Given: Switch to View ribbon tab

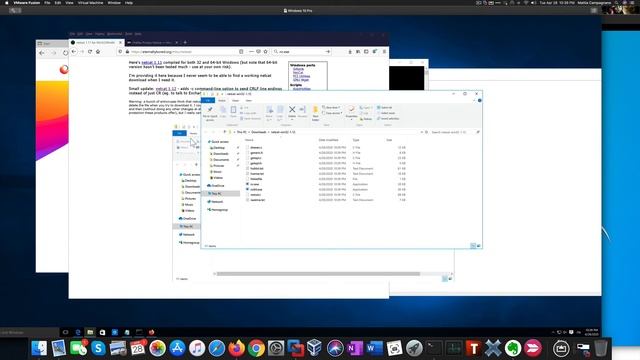Looking at the screenshot, I should point(249,100).
